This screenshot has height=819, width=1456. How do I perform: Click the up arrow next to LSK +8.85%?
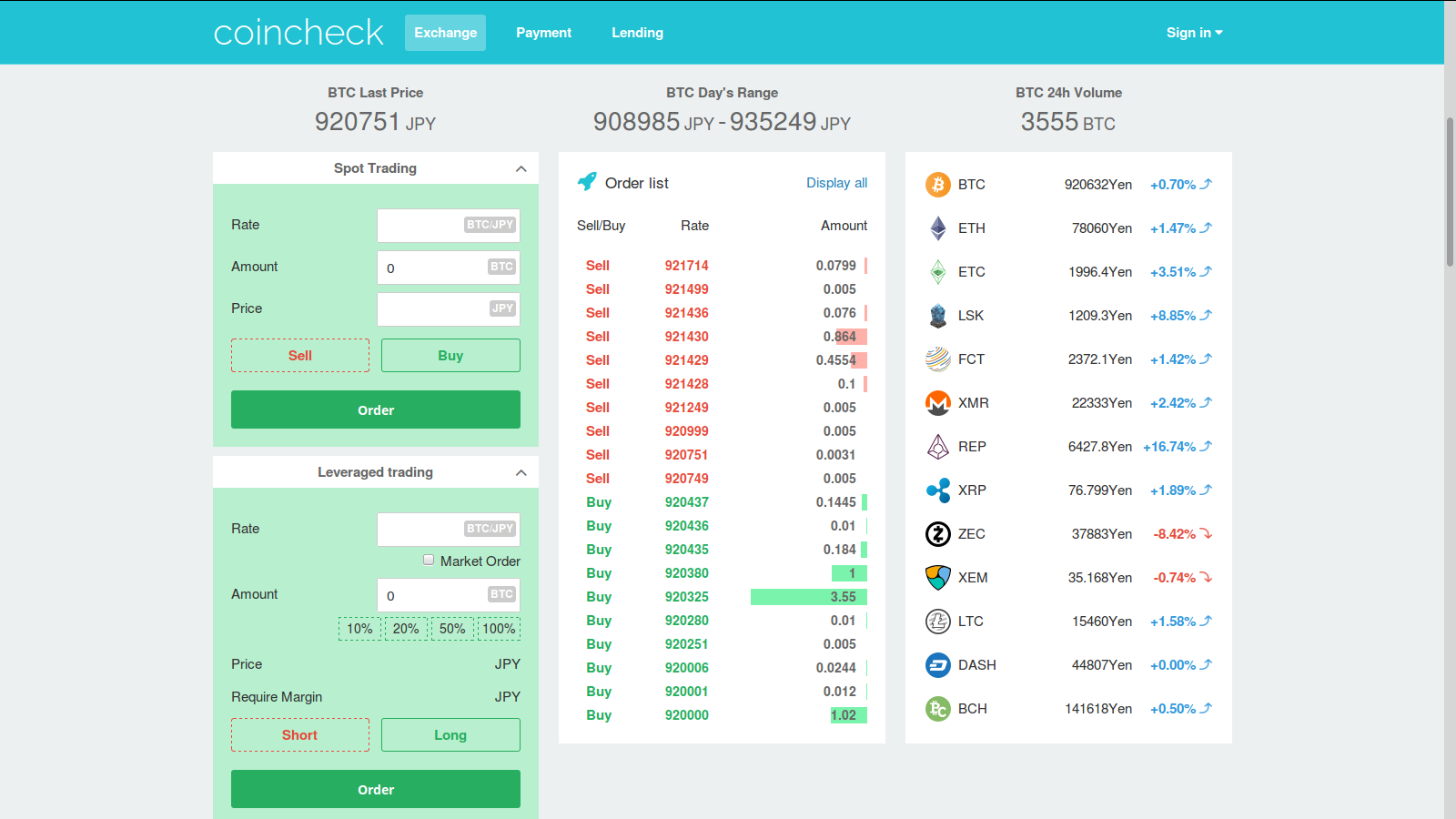pyautogui.click(x=1206, y=315)
